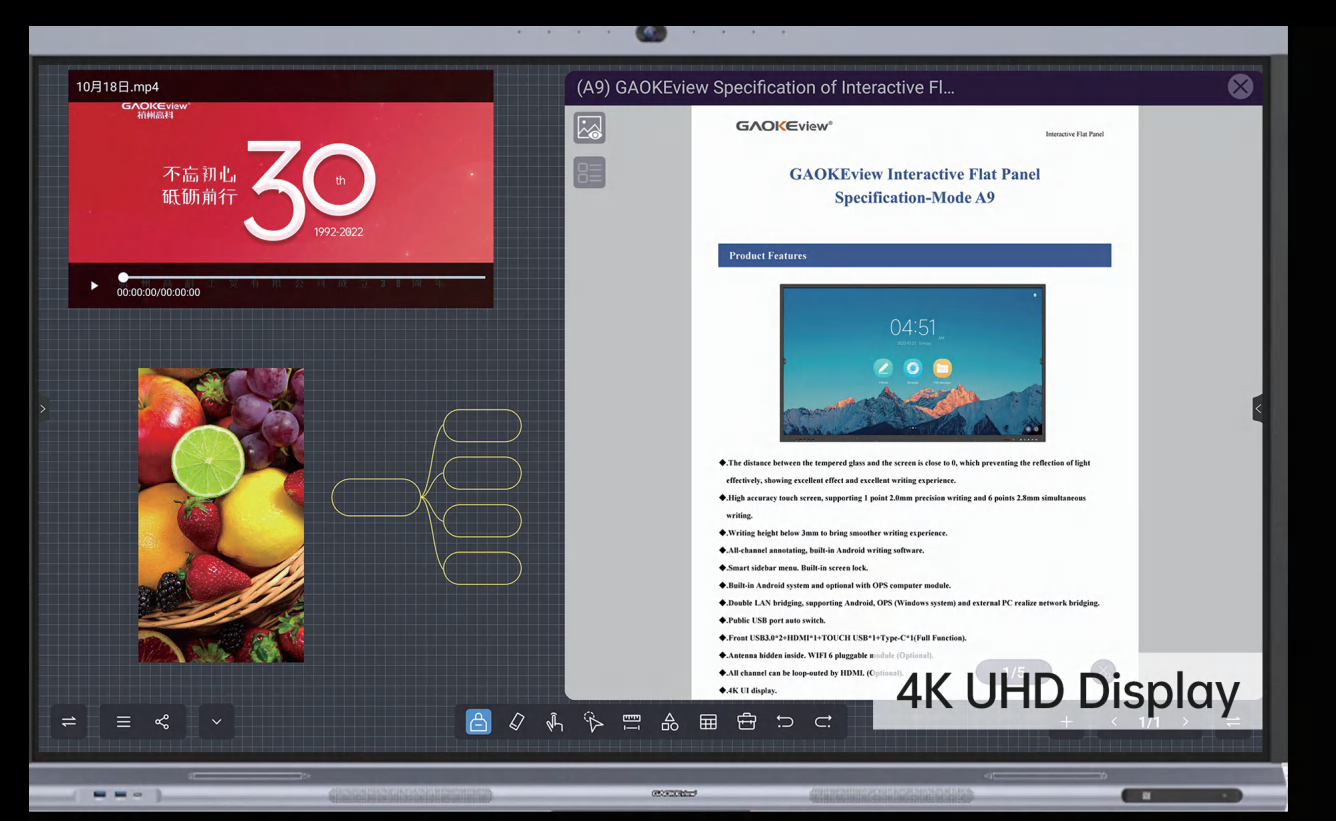Click the 10月18日.mp4 video title
The image size is (1336, 821).
(117, 87)
